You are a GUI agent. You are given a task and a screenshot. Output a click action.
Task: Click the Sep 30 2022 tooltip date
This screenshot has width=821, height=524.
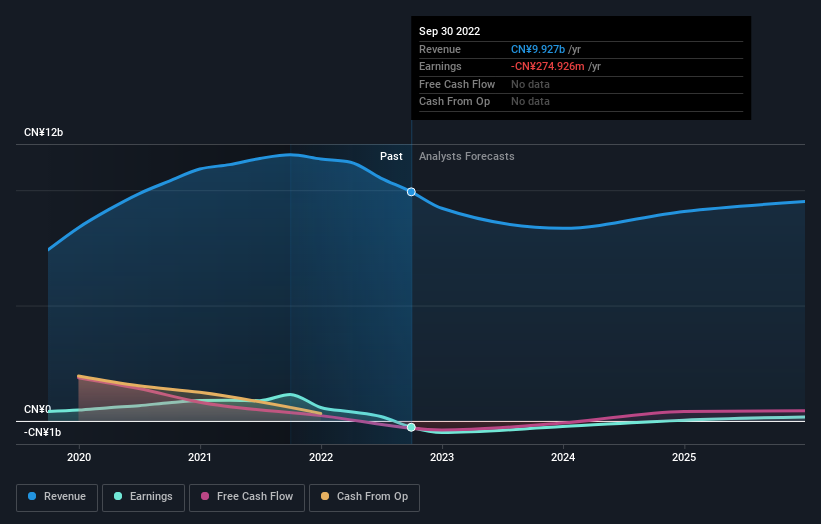click(449, 31)
